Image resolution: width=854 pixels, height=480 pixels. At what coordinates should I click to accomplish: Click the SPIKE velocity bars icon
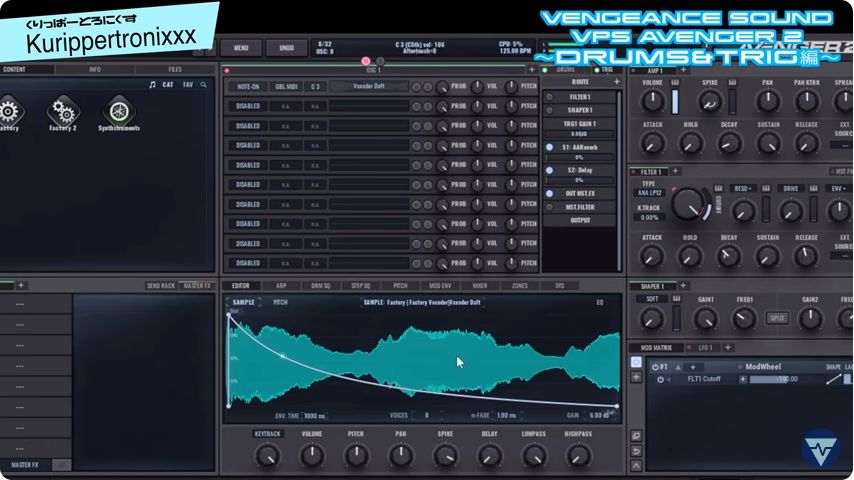[x=733, y=83]
